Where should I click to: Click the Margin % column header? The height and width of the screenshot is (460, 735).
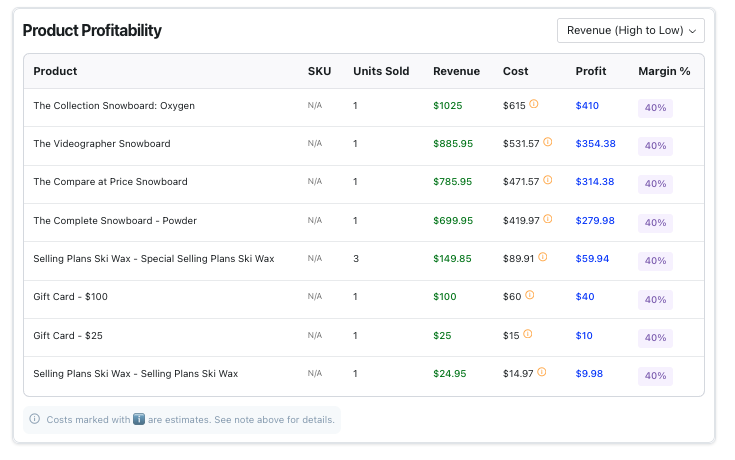(664, 71)
